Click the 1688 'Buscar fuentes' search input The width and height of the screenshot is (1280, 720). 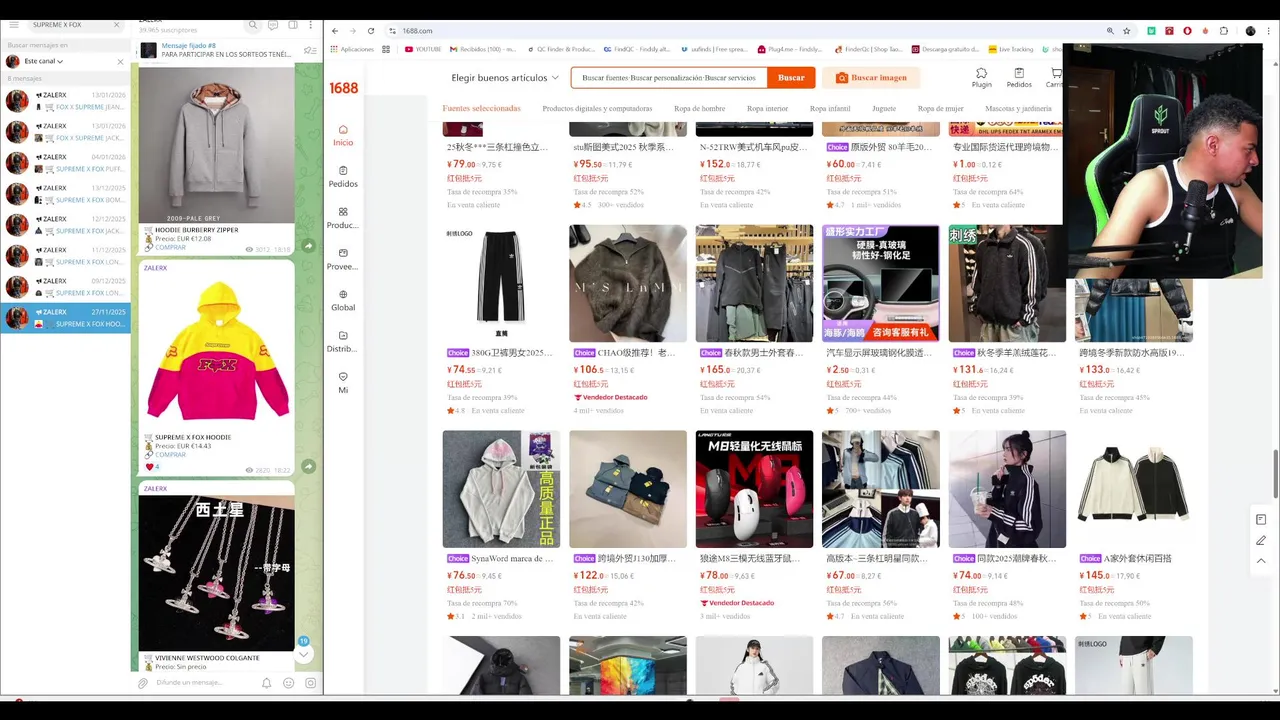[x=668, y=77]
